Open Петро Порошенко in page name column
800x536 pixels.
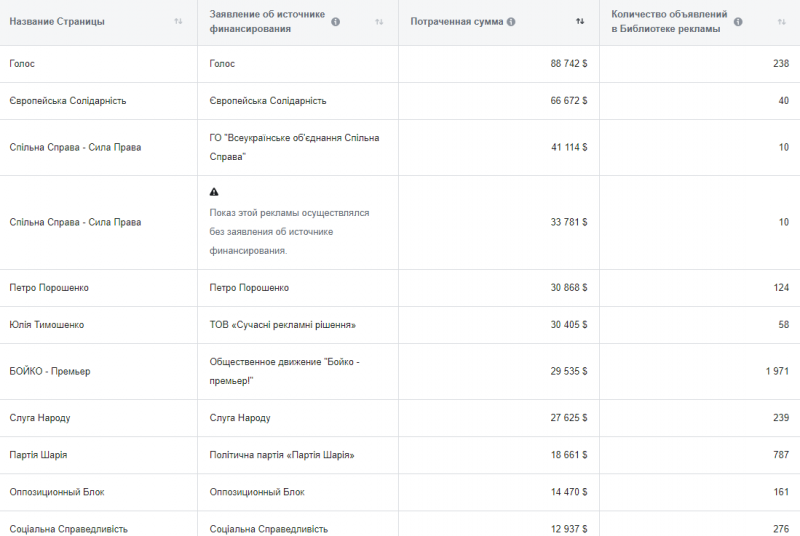pyautogui.click(x=49, y=288)
